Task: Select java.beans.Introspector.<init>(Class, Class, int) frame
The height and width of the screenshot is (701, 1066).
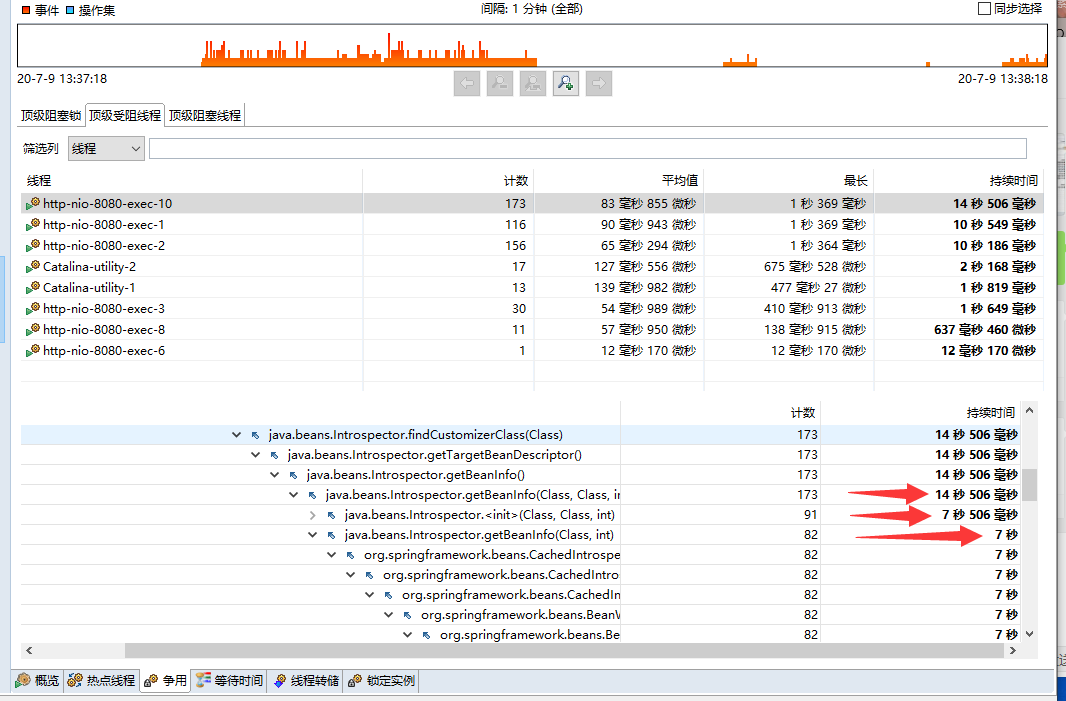Action: tap(520, 515)
